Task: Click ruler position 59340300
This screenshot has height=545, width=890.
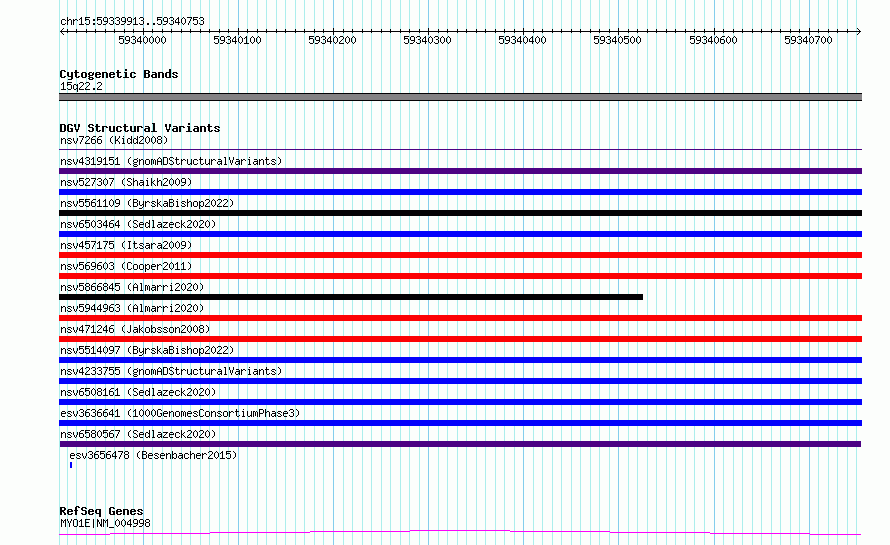Action: coord(427,40)
